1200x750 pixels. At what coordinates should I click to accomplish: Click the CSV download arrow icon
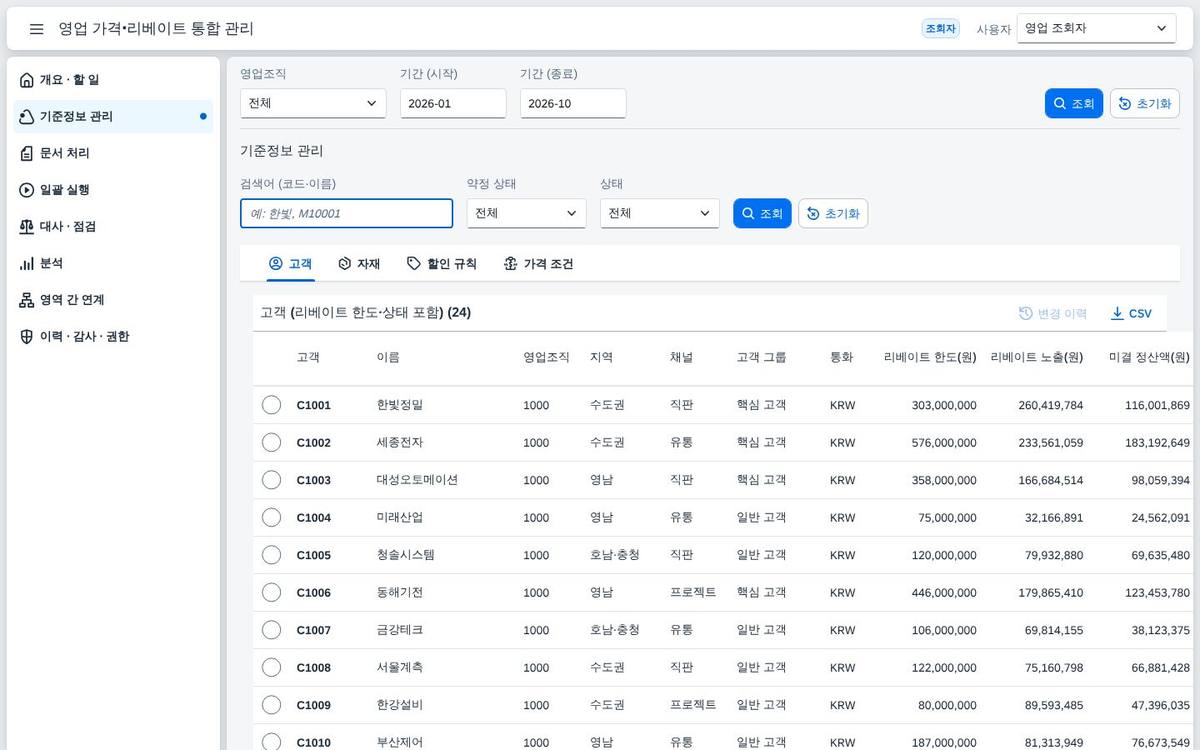click(1117, 314)
